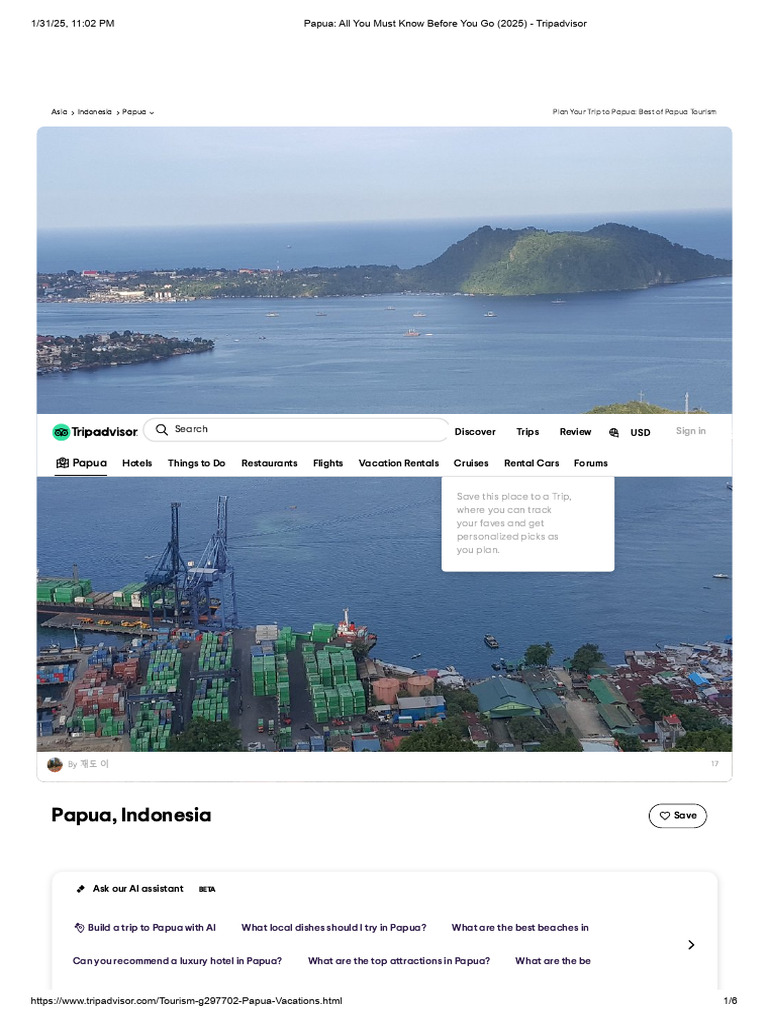Open the Trips menu item
Screen dimensions: 768x1024
[x=528, y=432]
